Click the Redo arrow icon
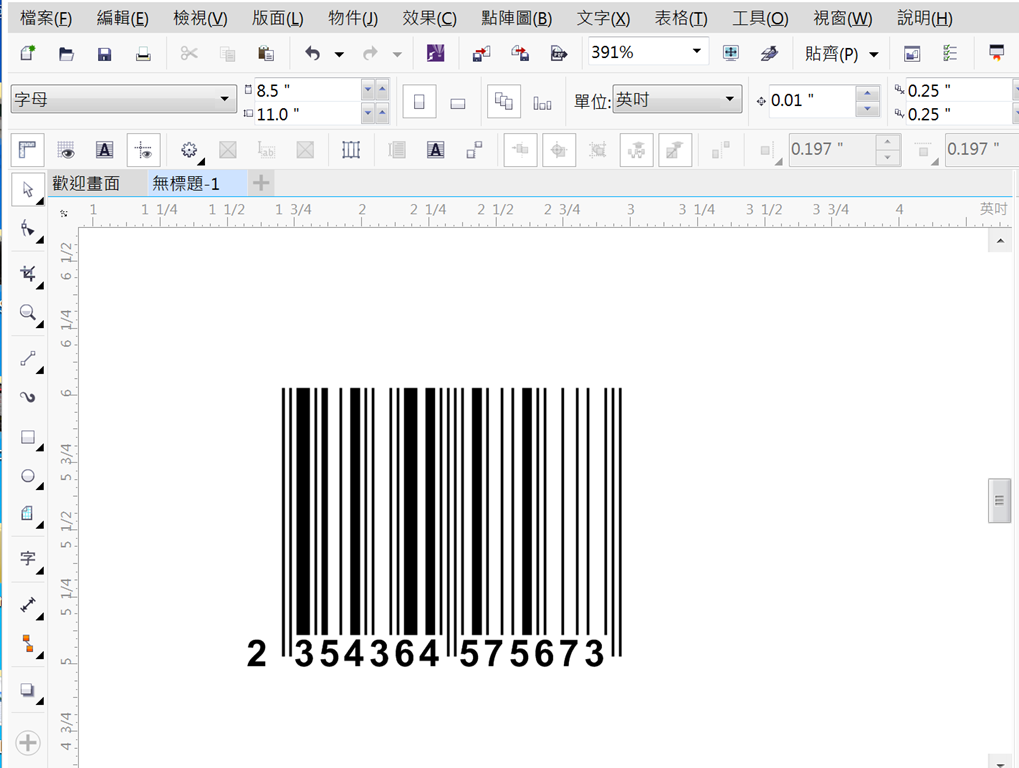 click(370, 53)
